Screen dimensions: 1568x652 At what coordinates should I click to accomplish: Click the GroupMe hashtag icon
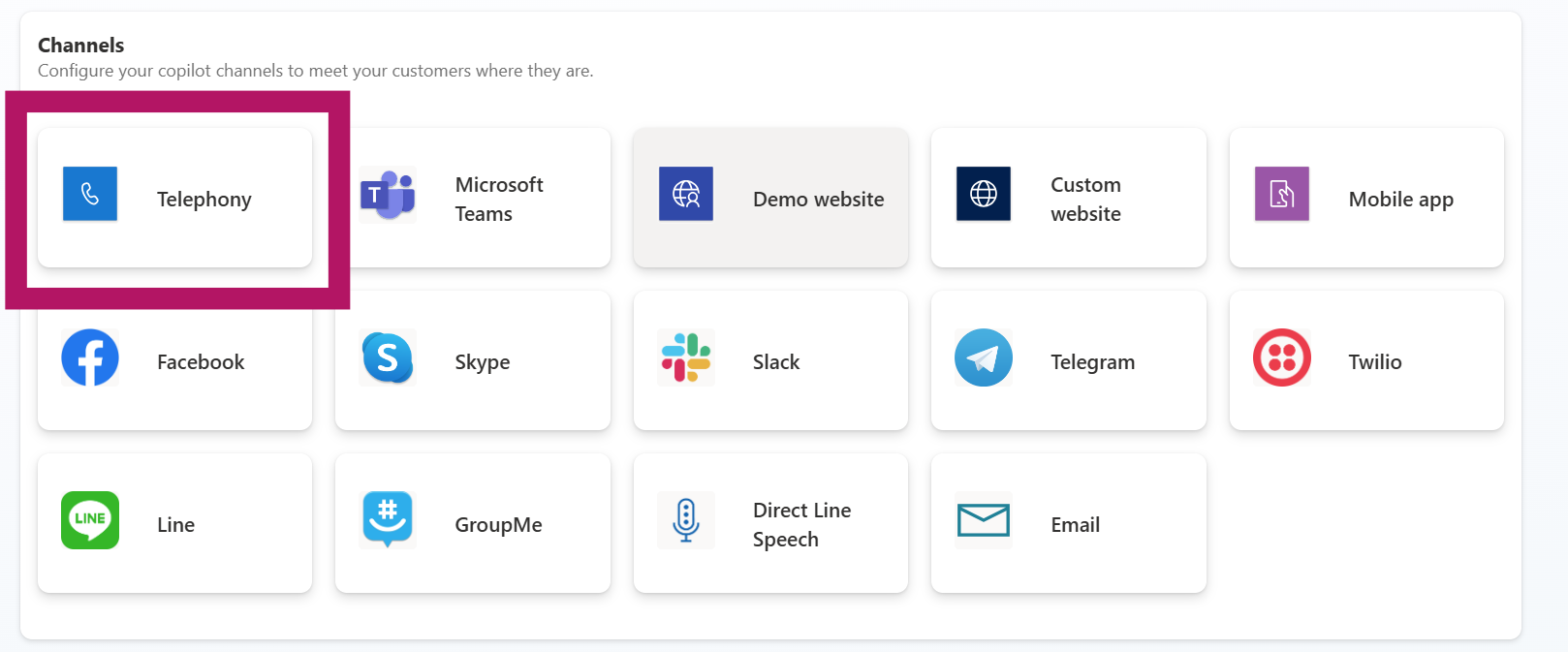click(388, 519)
